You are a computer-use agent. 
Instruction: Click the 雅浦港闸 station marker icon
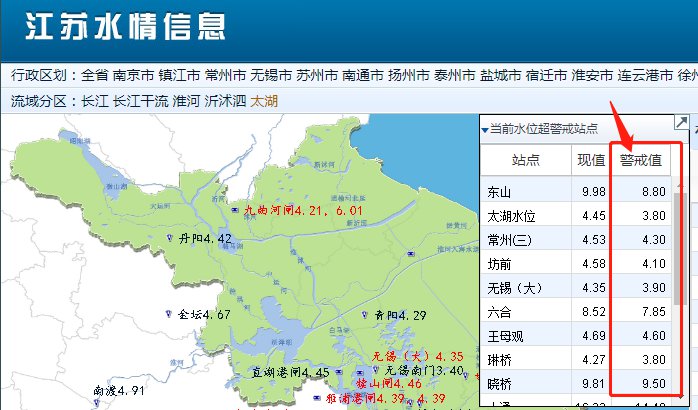tap(317, 398)
